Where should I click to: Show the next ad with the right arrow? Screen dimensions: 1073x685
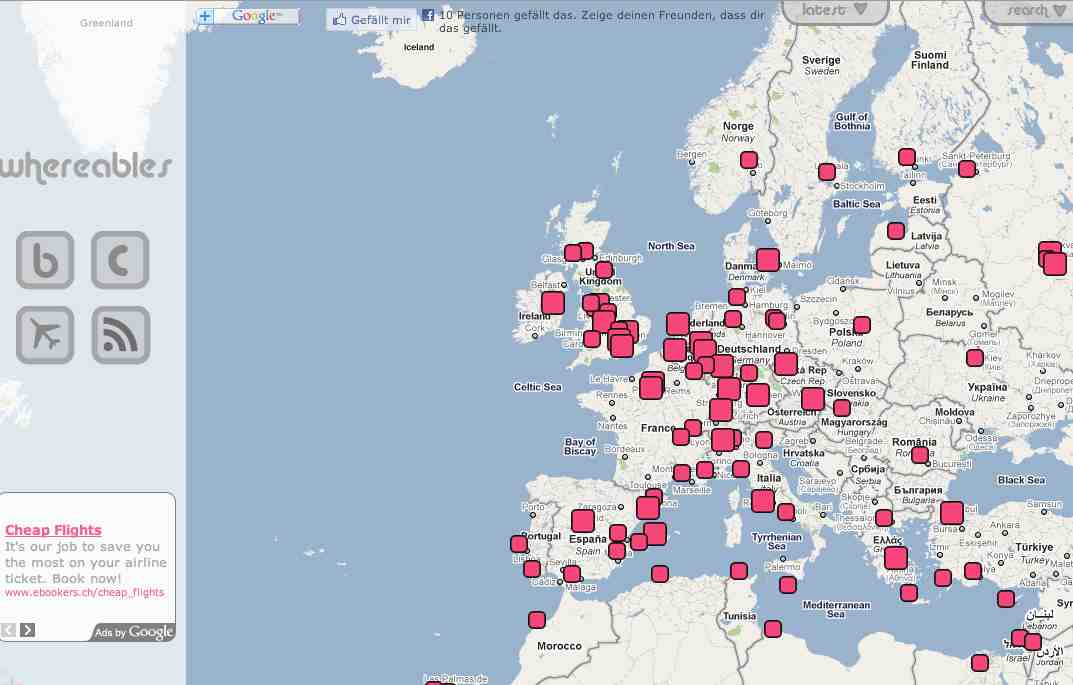(27, 630)
